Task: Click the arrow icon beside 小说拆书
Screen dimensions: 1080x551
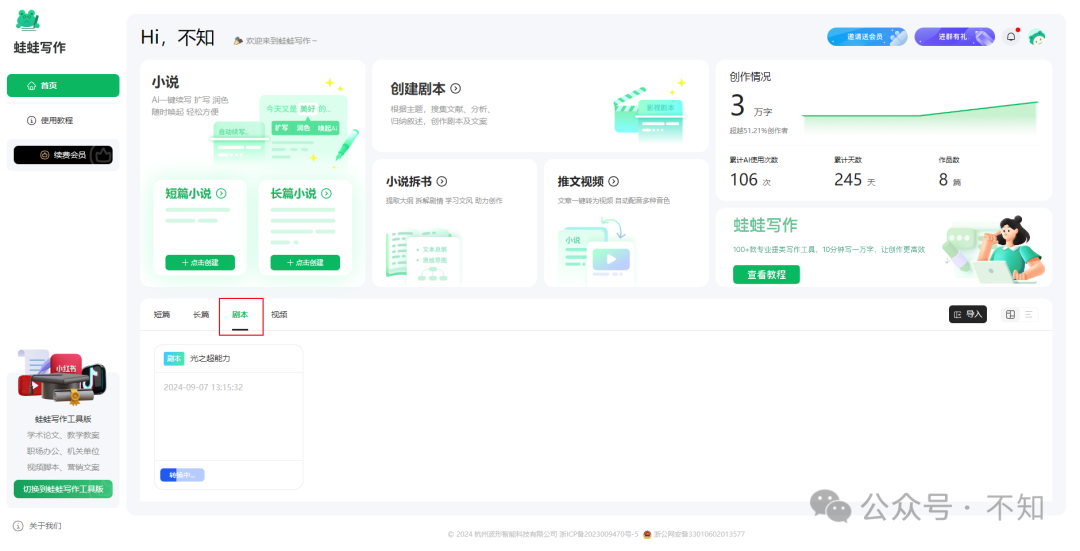Action: pyautogui.click(x=442, y=181)
